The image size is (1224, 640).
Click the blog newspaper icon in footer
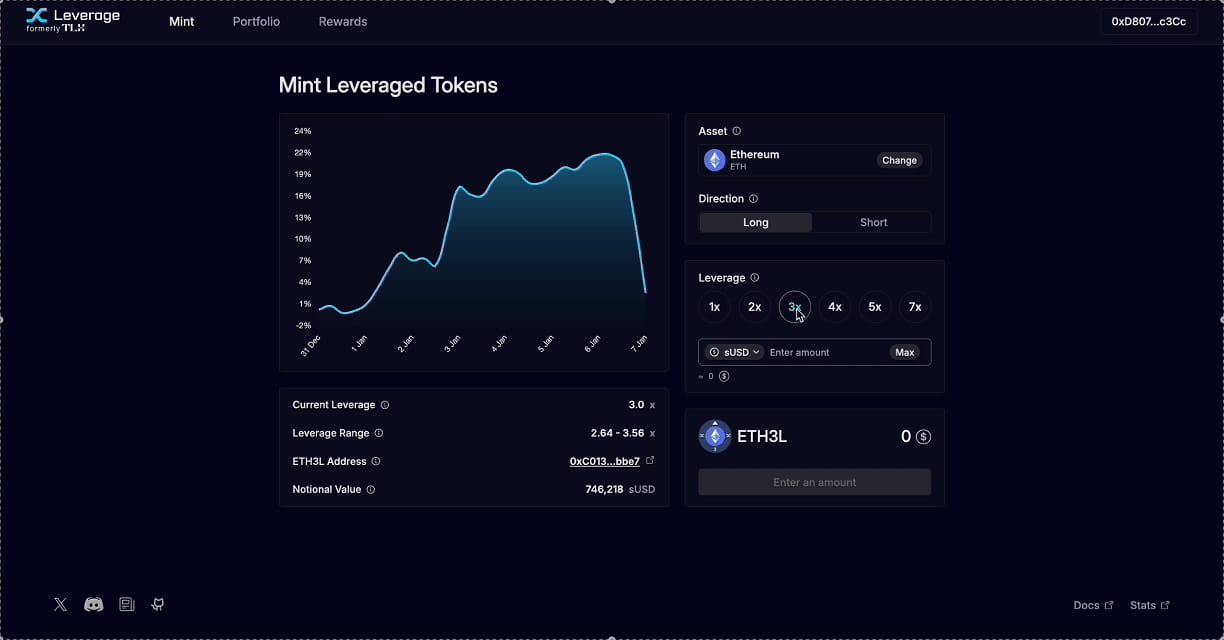click(127, 604)
